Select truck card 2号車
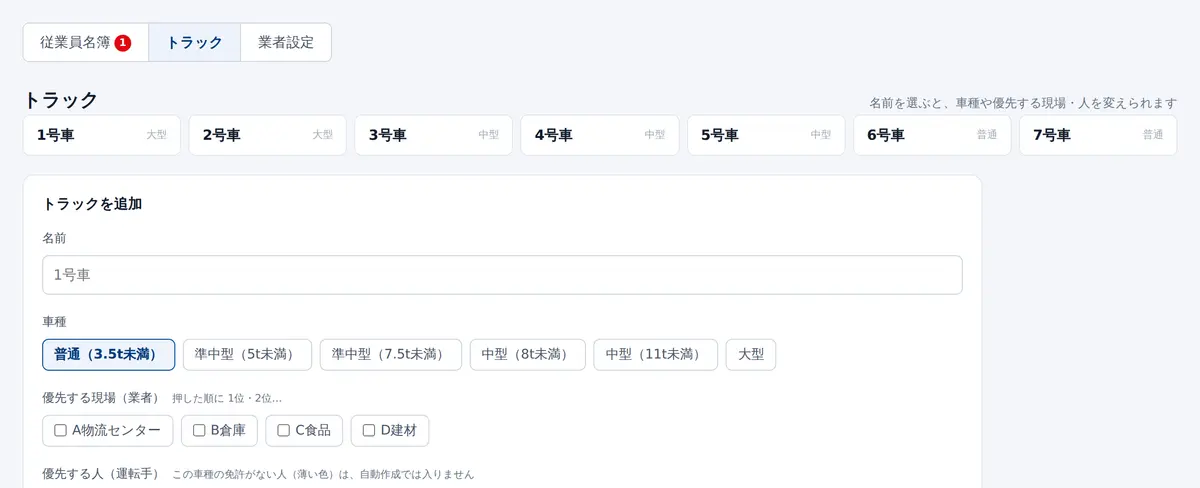The height and width of the screenshot is (488, 1200). pos(268,135)
